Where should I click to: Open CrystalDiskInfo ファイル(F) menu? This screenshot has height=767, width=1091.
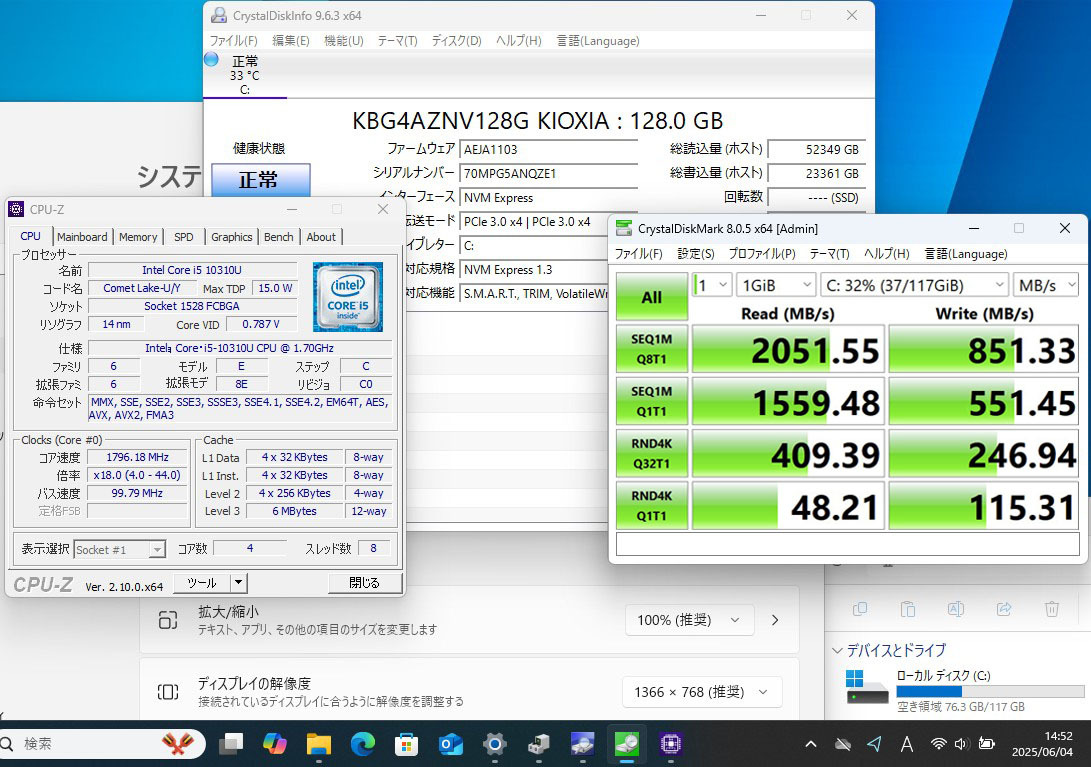(x=234, y=40)
